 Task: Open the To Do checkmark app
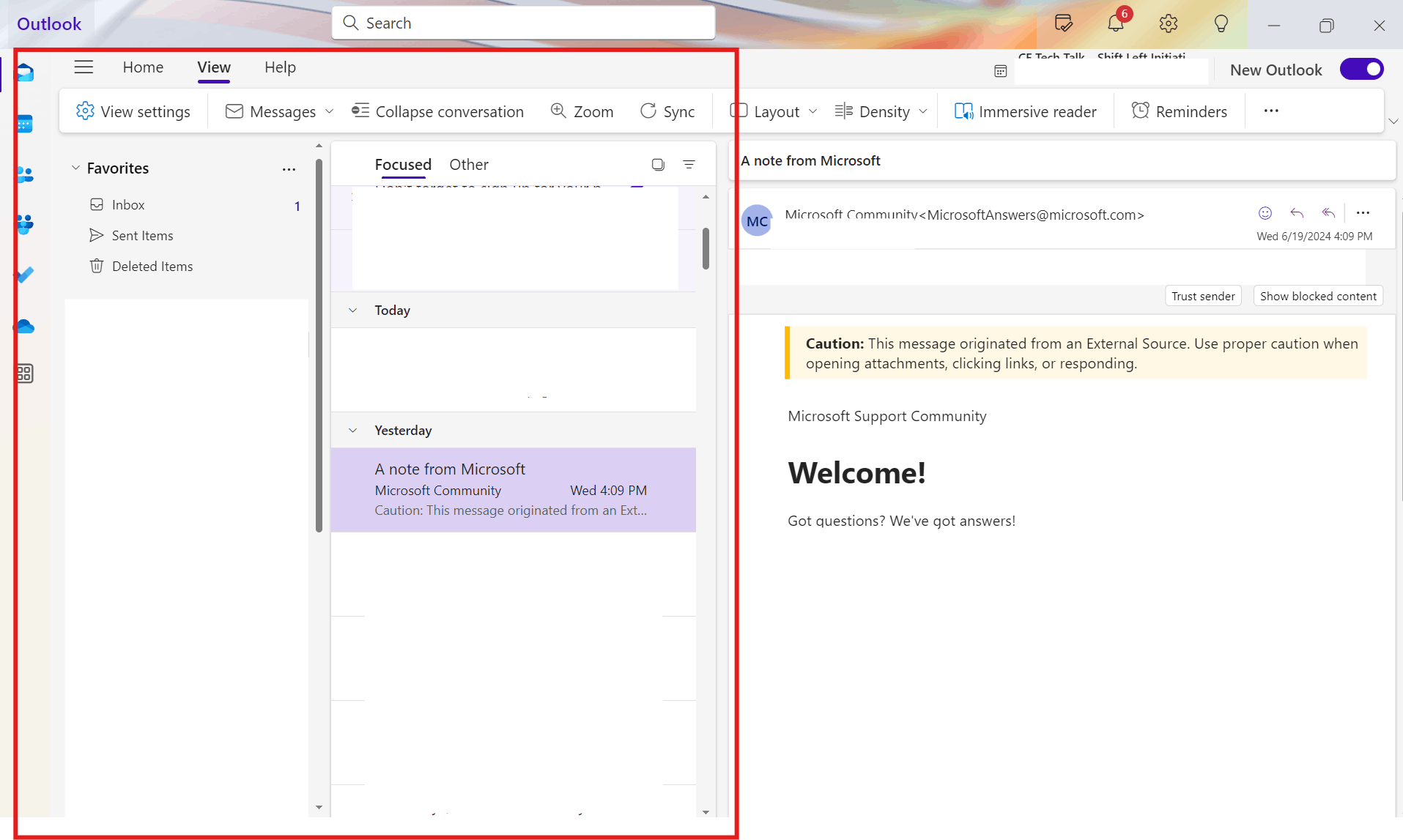25,275
